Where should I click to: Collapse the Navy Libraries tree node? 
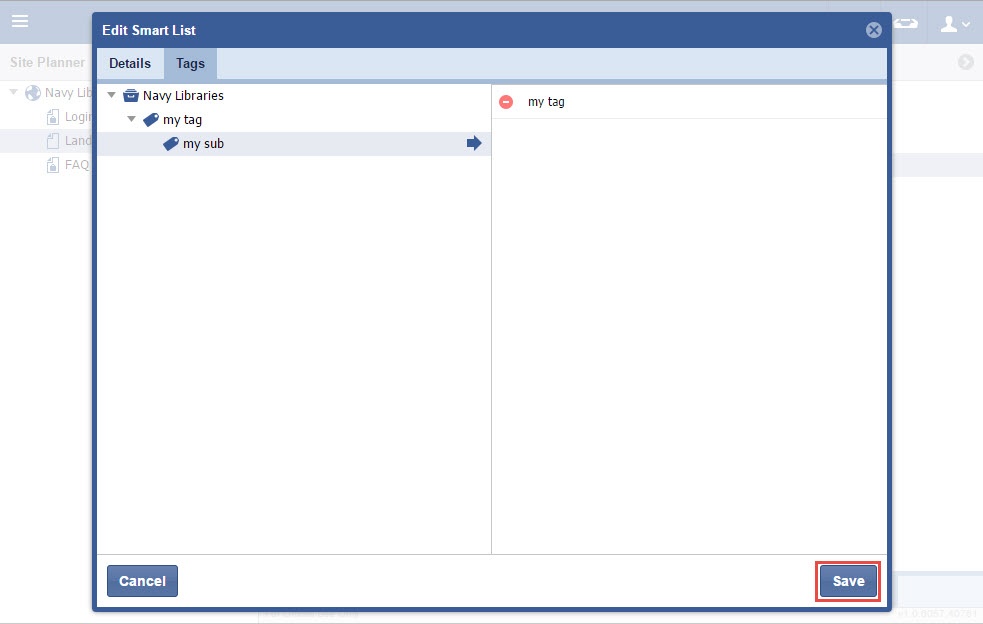[111, 96]
